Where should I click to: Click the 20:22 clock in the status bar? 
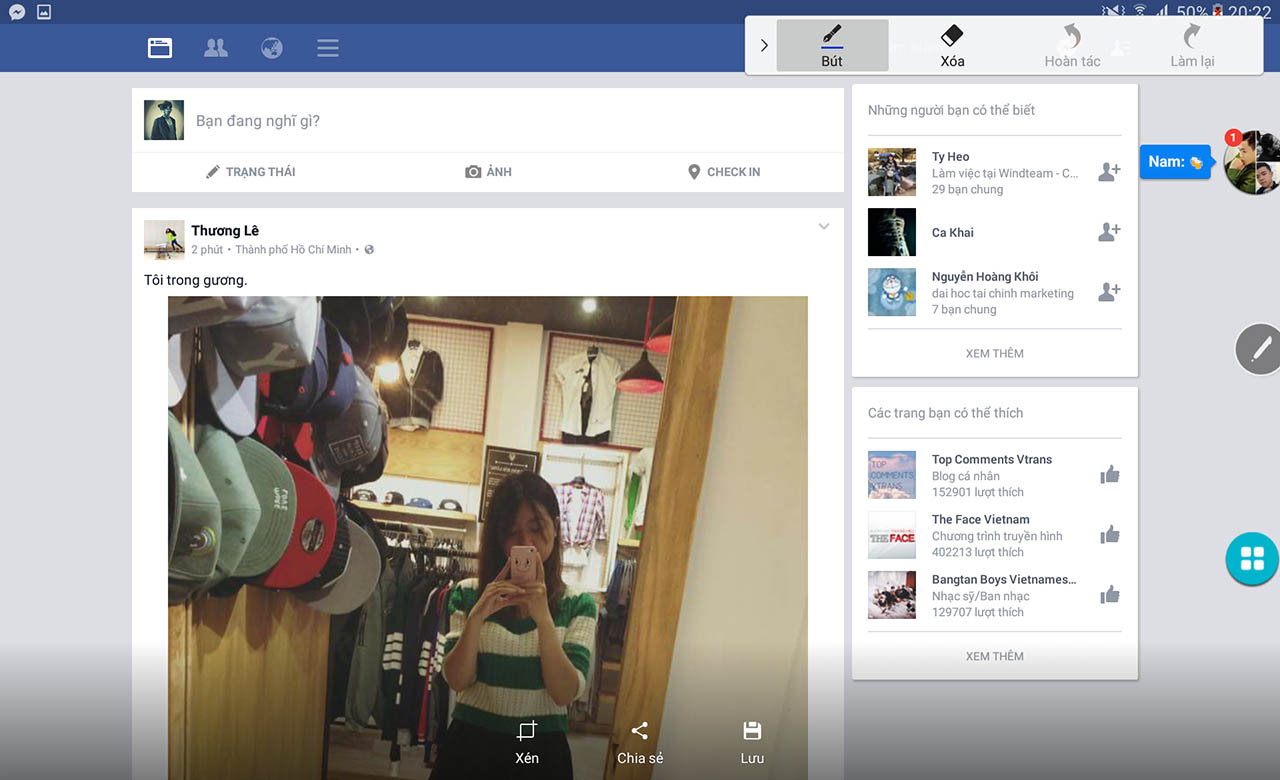(1250, 12)
